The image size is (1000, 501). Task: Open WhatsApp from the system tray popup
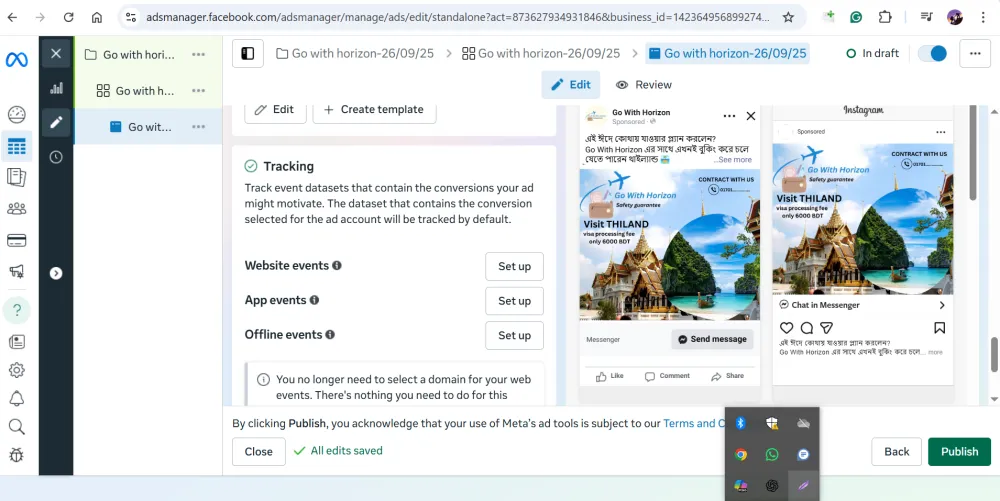772,454
